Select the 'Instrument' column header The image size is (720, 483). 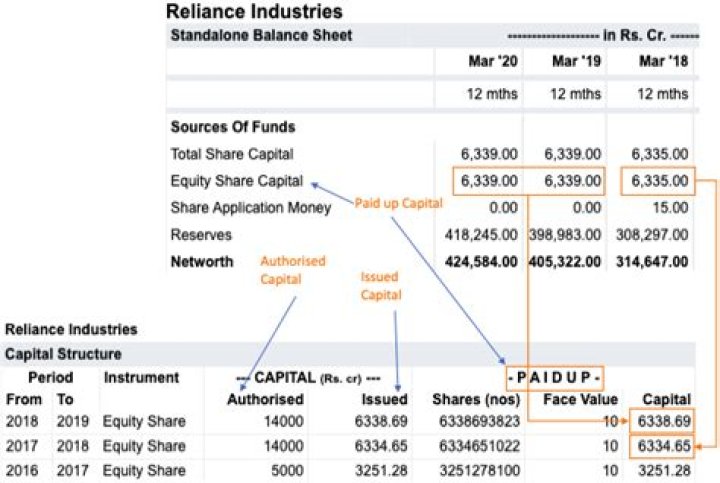pyautogui.click(x=141, y=377)
